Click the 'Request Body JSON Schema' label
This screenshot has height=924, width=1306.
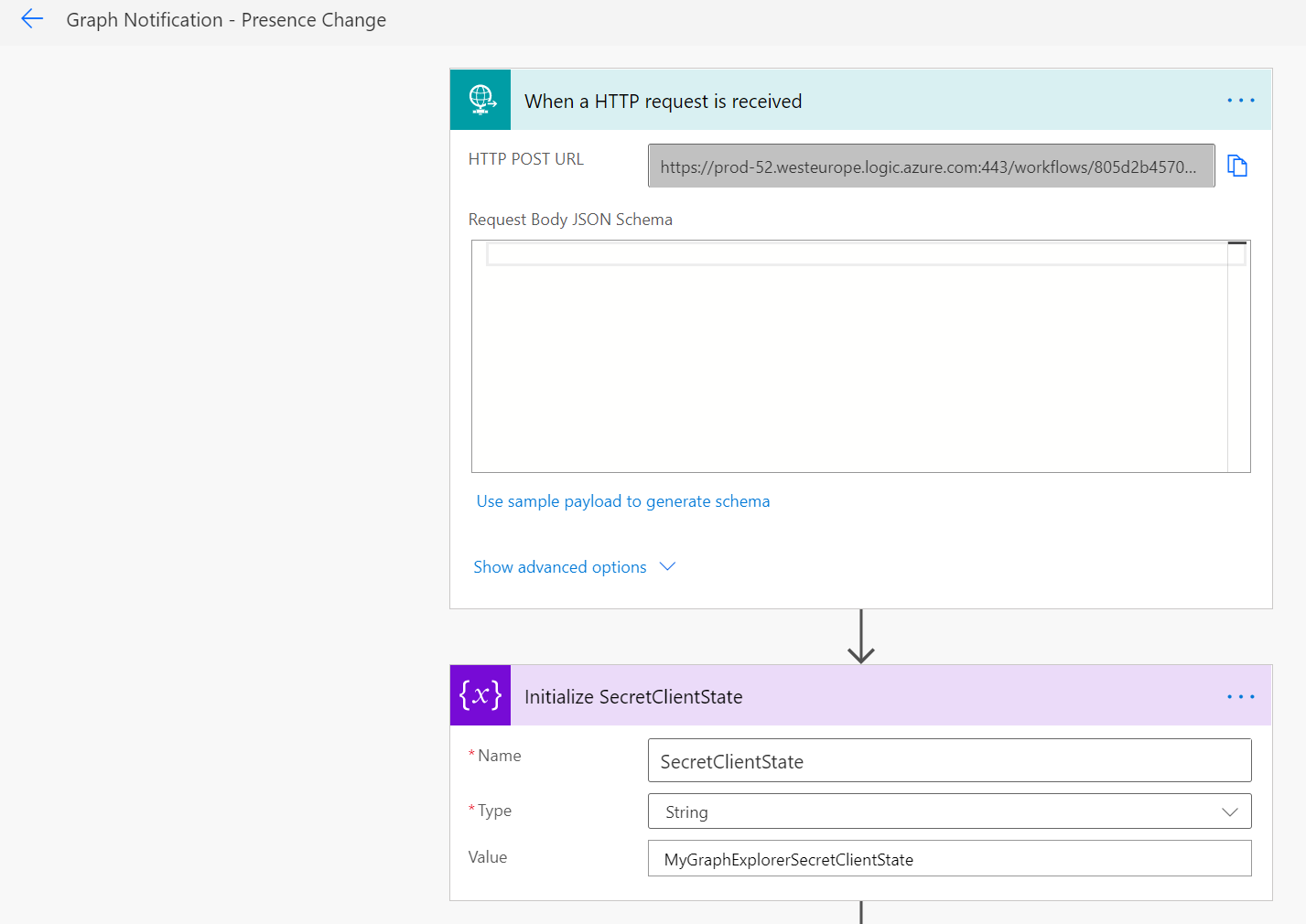click(570, 220)
